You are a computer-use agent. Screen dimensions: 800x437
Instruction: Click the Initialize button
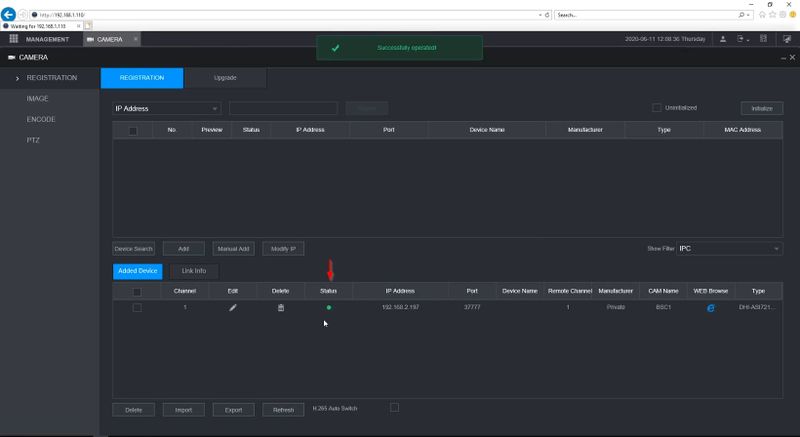pyautogui.click(x=762, y=108)
